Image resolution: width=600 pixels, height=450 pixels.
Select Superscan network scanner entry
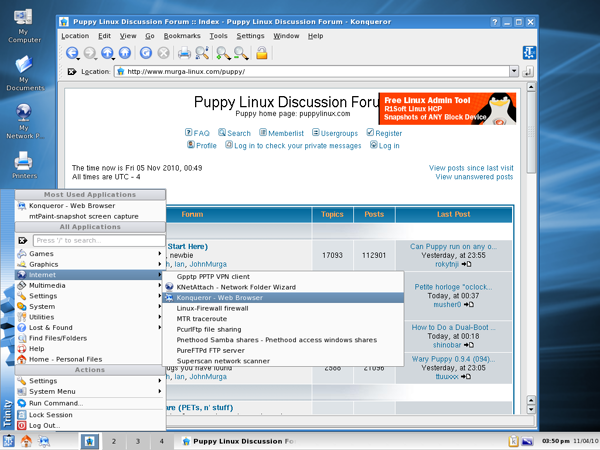283,361
